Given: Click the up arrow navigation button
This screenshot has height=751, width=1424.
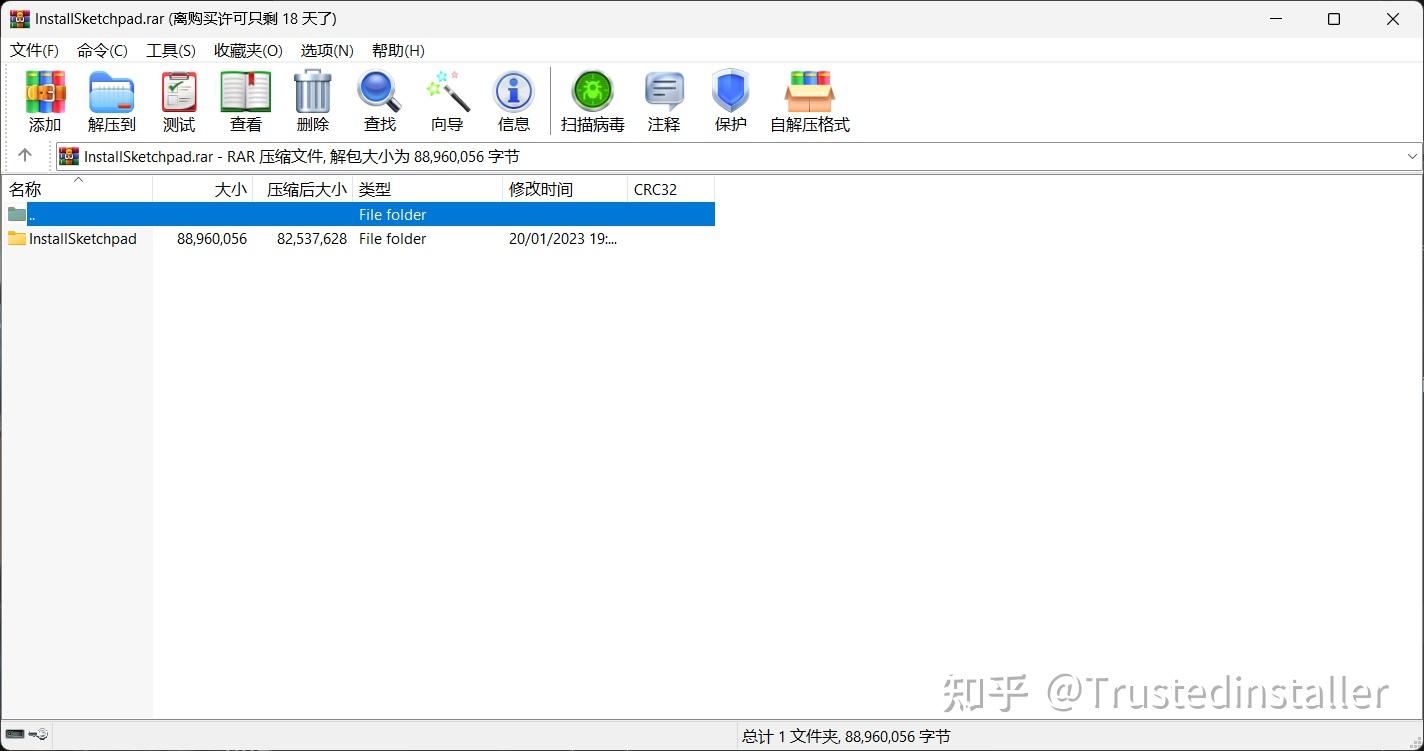Looking at the screenshot, I should pos(26,156).
